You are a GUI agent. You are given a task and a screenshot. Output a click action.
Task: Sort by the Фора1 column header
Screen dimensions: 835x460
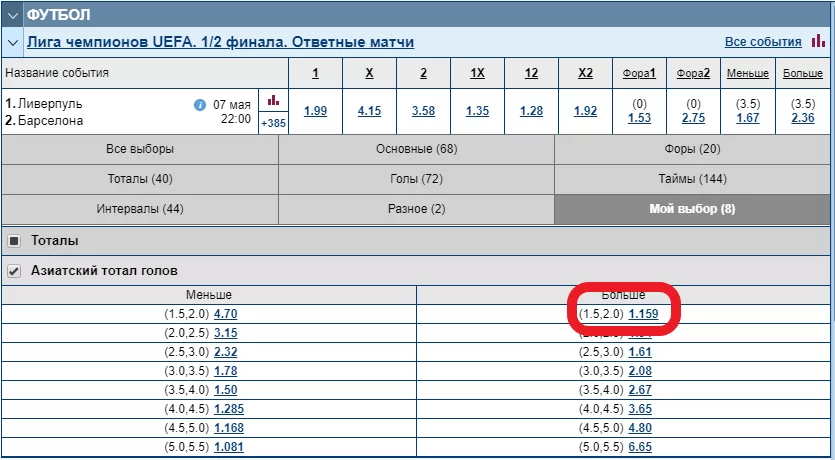click(639, 73)
